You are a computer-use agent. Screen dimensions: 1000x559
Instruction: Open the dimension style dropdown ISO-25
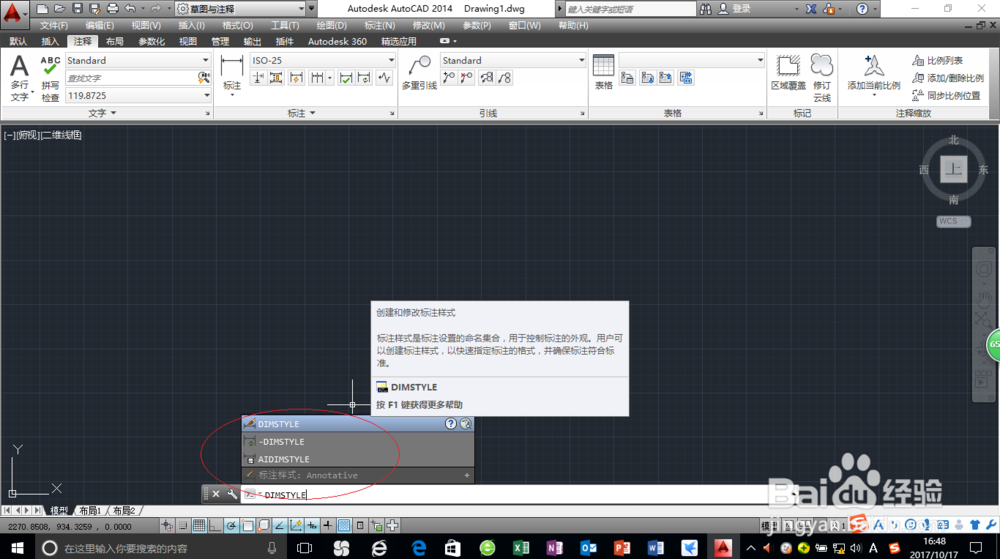point(323,60)
